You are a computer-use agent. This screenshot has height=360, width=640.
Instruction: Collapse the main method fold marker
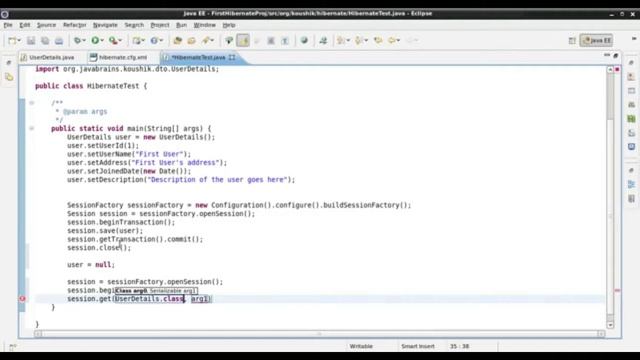click(x=31, y=129)
